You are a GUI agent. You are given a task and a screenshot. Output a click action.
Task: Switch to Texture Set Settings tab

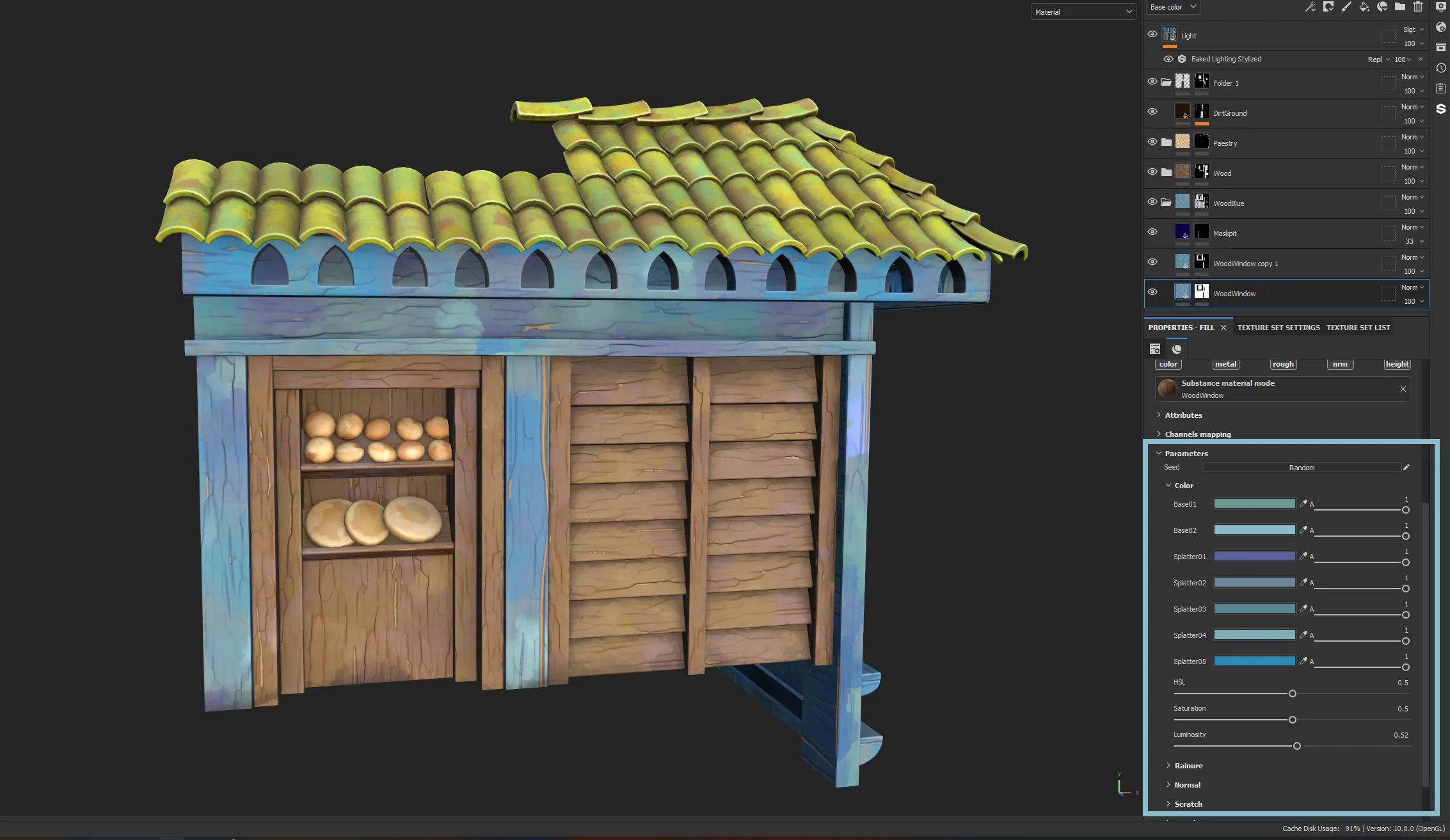(1278, 328)
